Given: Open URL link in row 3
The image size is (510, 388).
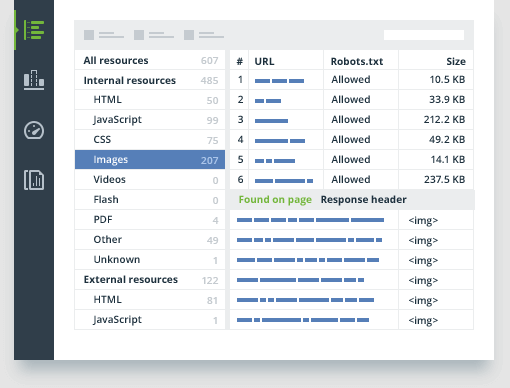Looking at the screenshot, I should click(x=271, y=121).
